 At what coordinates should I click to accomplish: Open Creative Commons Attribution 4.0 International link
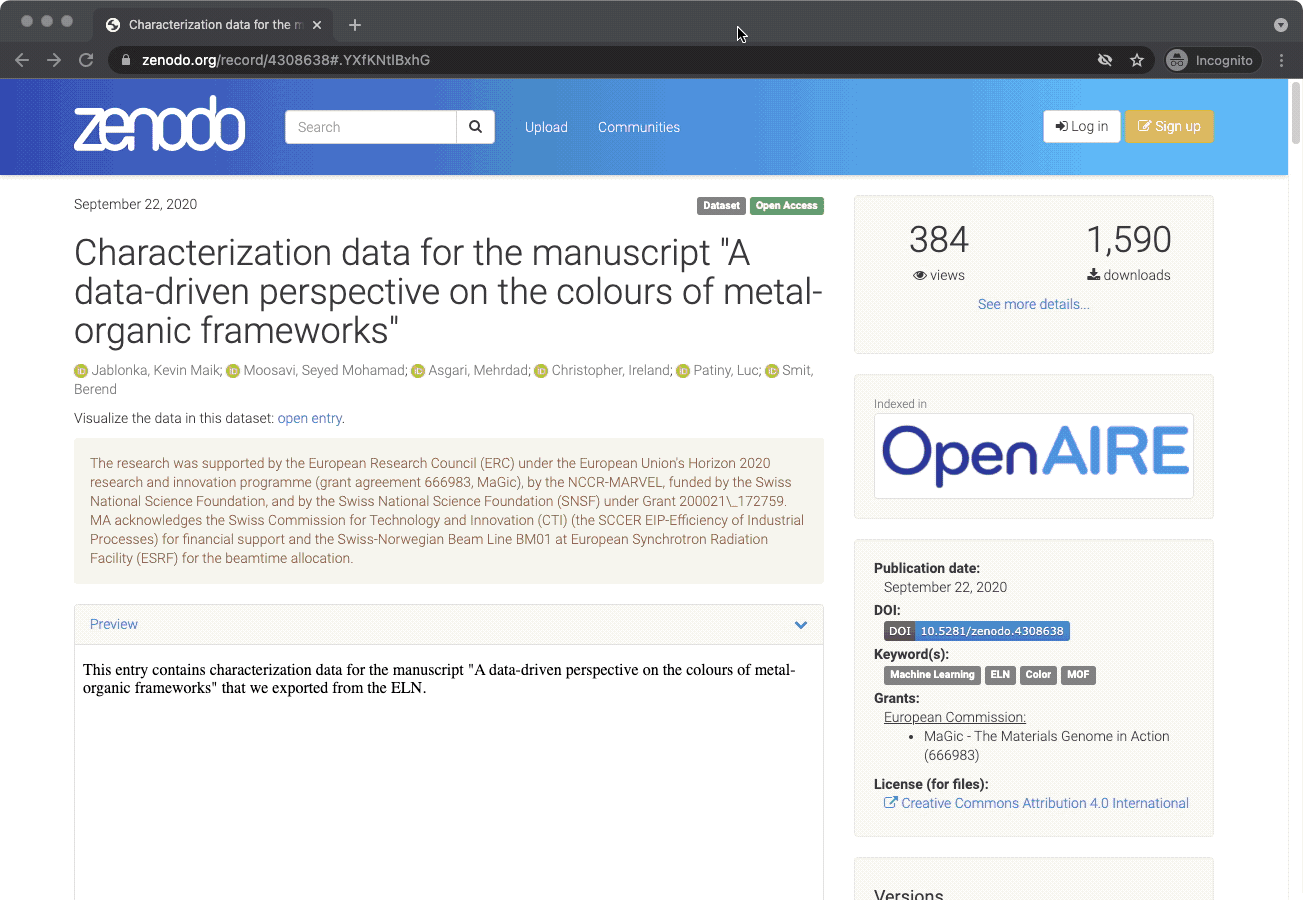click(x=1045, y=803)
